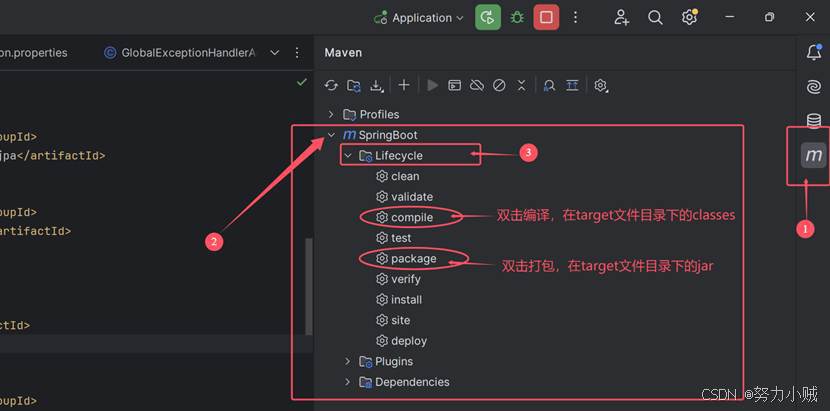Download Maven sources and documentation
830x411 pixels.
point(377,86)
